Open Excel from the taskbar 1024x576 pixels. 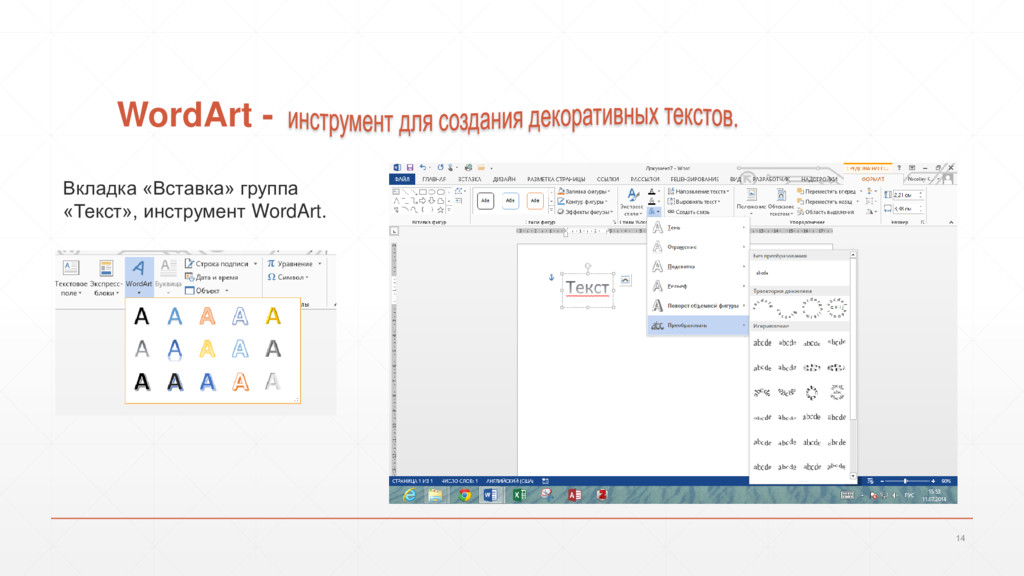point(519,496)
